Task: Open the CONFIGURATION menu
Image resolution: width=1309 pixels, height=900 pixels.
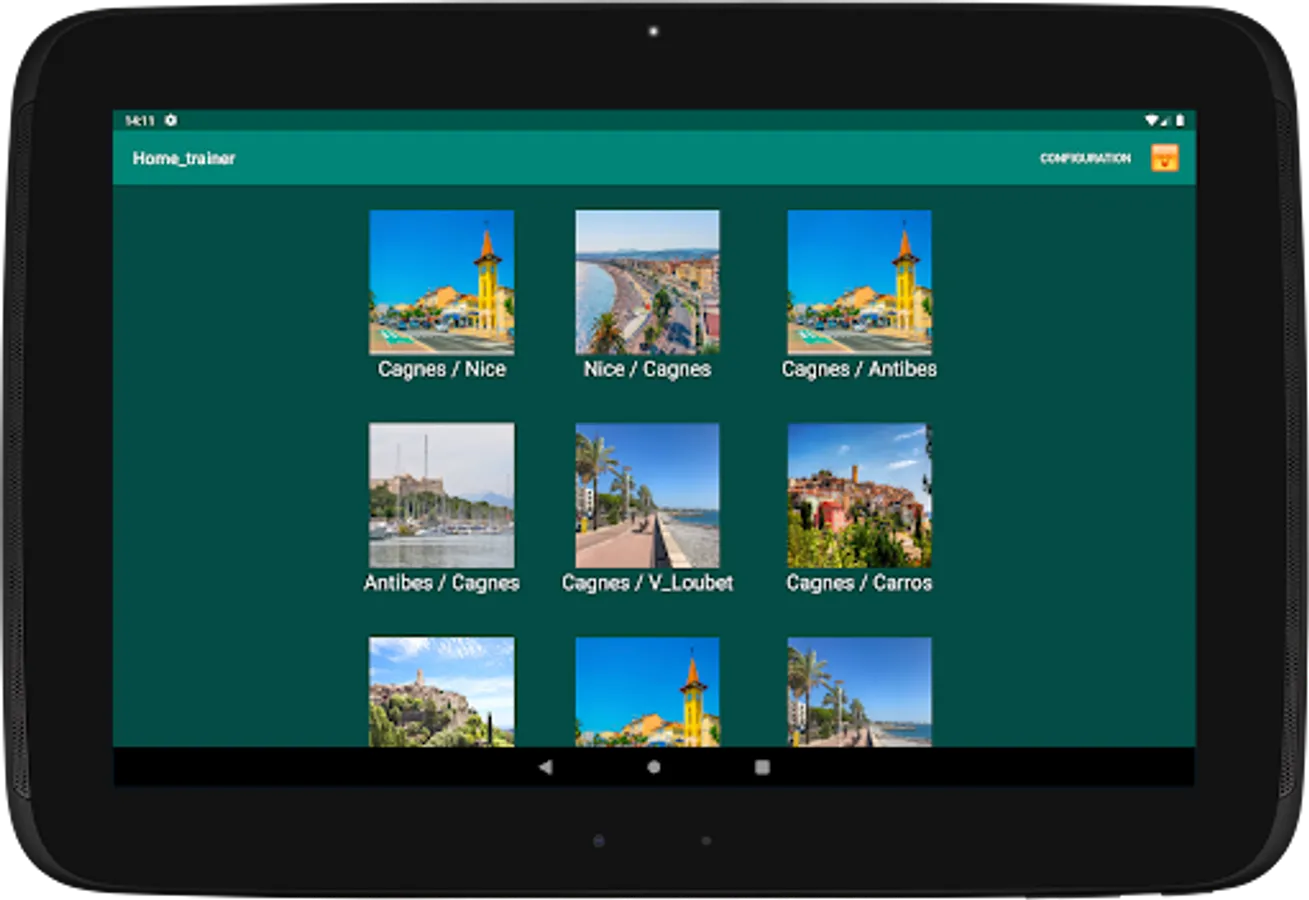Action: [x=1085, y=158]
